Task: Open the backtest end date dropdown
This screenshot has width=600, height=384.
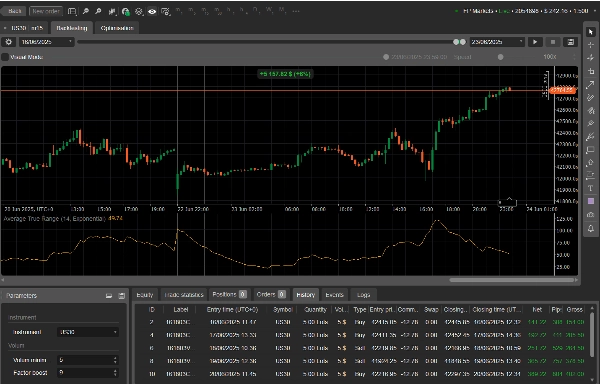Action: 497,42
